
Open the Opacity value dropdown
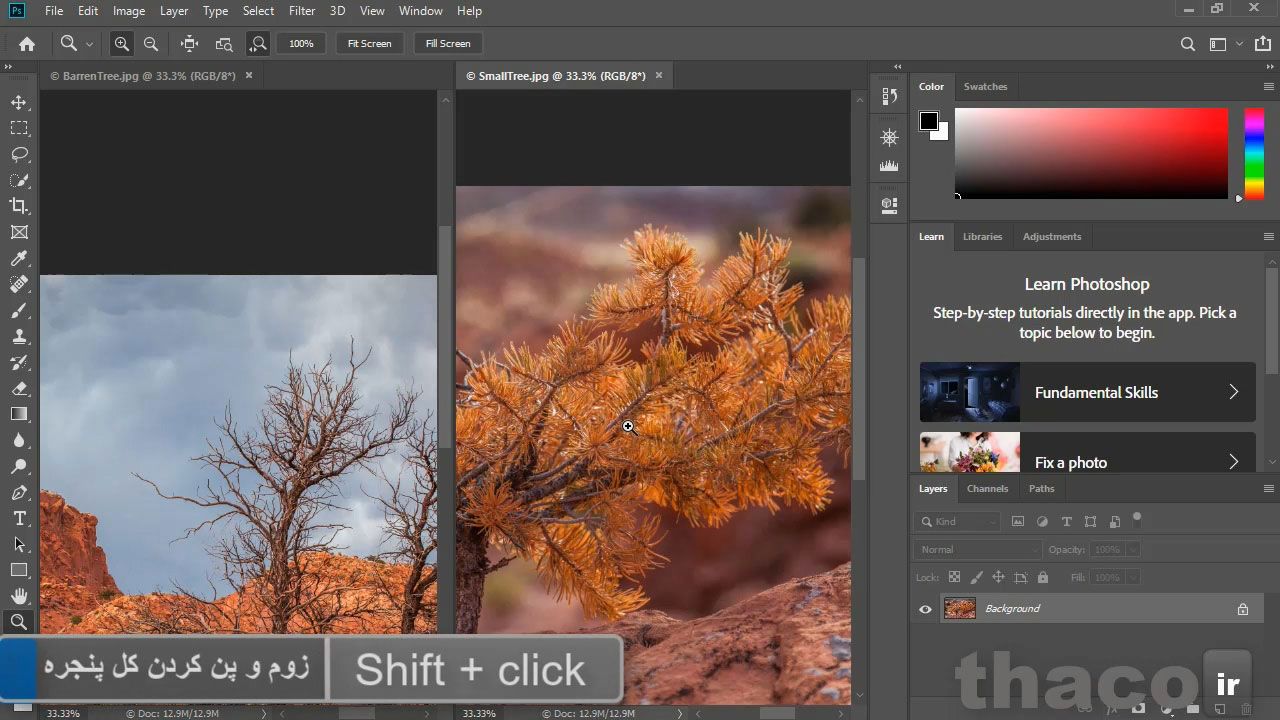pyautogui.click(x=1131, y=549)
